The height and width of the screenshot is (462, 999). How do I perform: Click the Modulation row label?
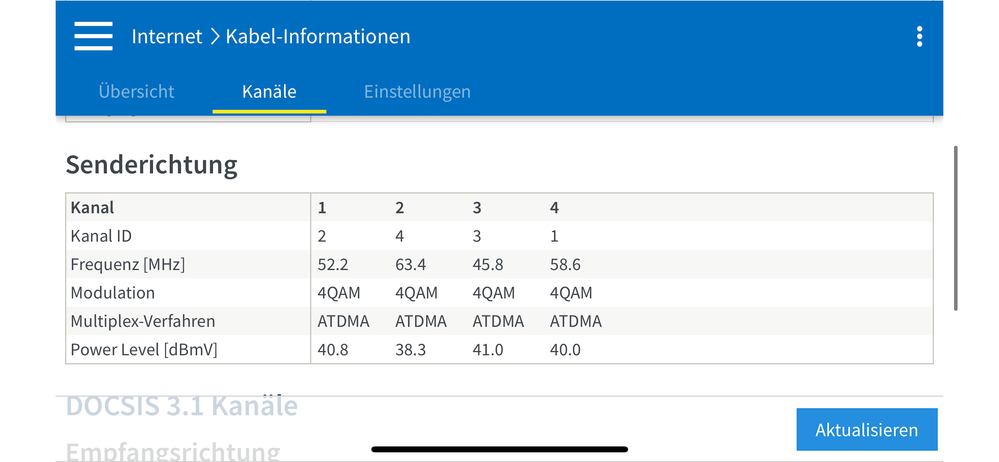coord(113,293)
